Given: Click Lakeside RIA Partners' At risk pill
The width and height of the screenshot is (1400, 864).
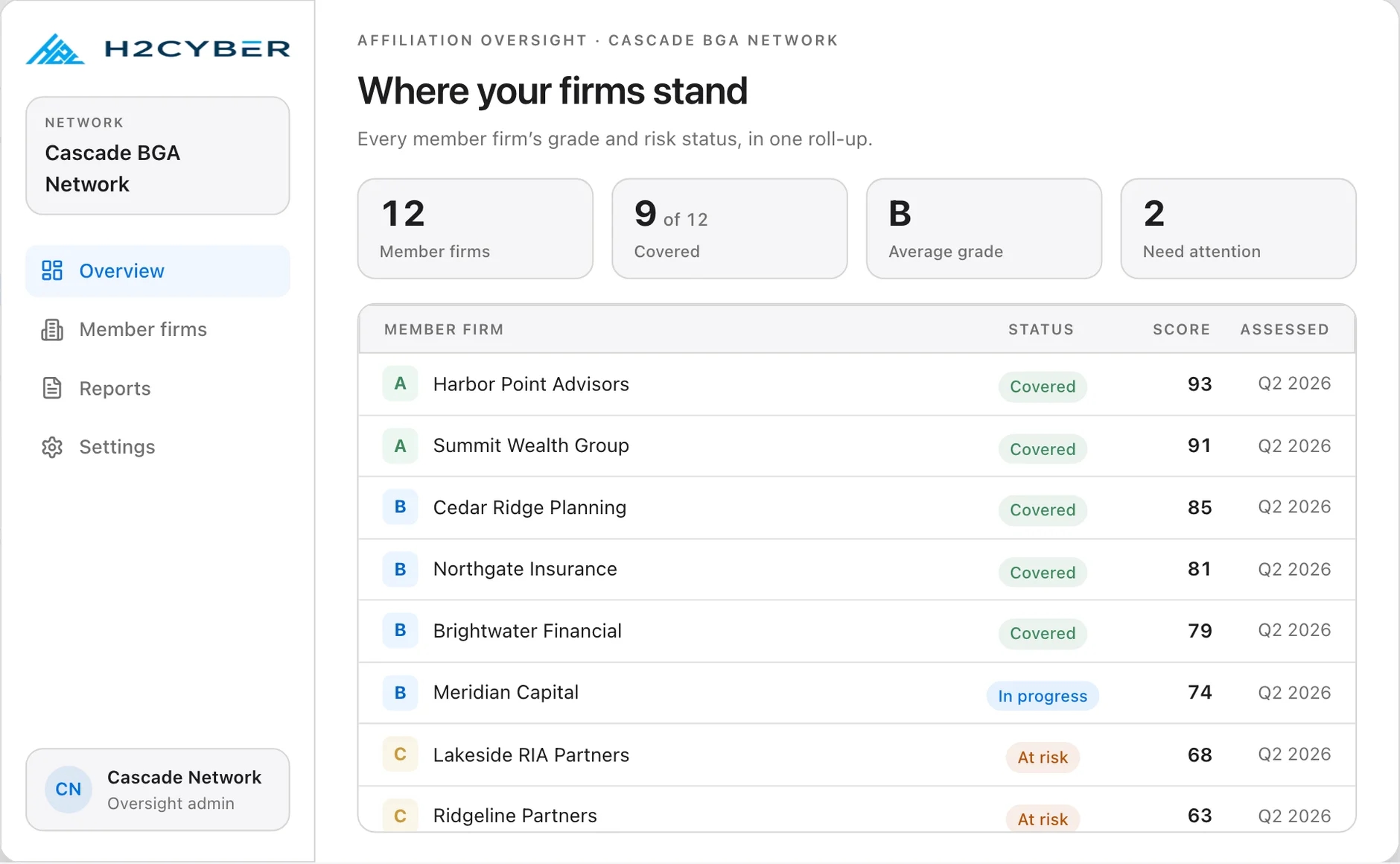Looking at the screenshot, I should [1043, 757].
